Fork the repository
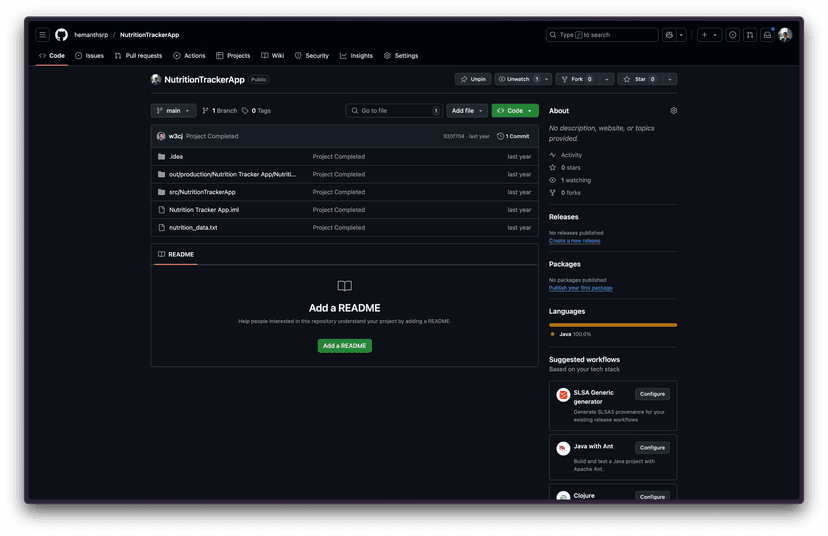This screenshot has height=536, width=828. (577, 79)
